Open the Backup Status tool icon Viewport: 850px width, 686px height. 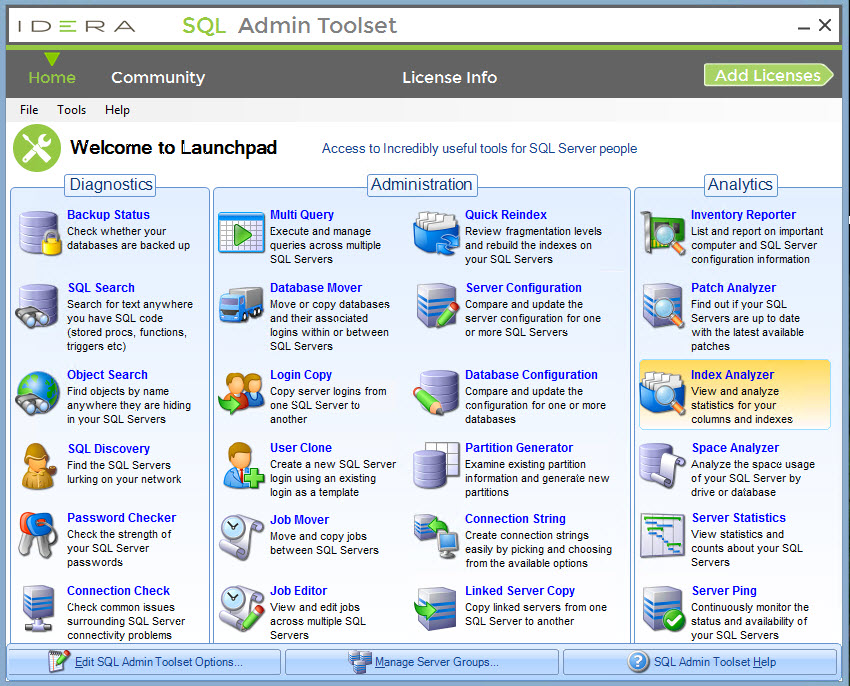point(40,232)
